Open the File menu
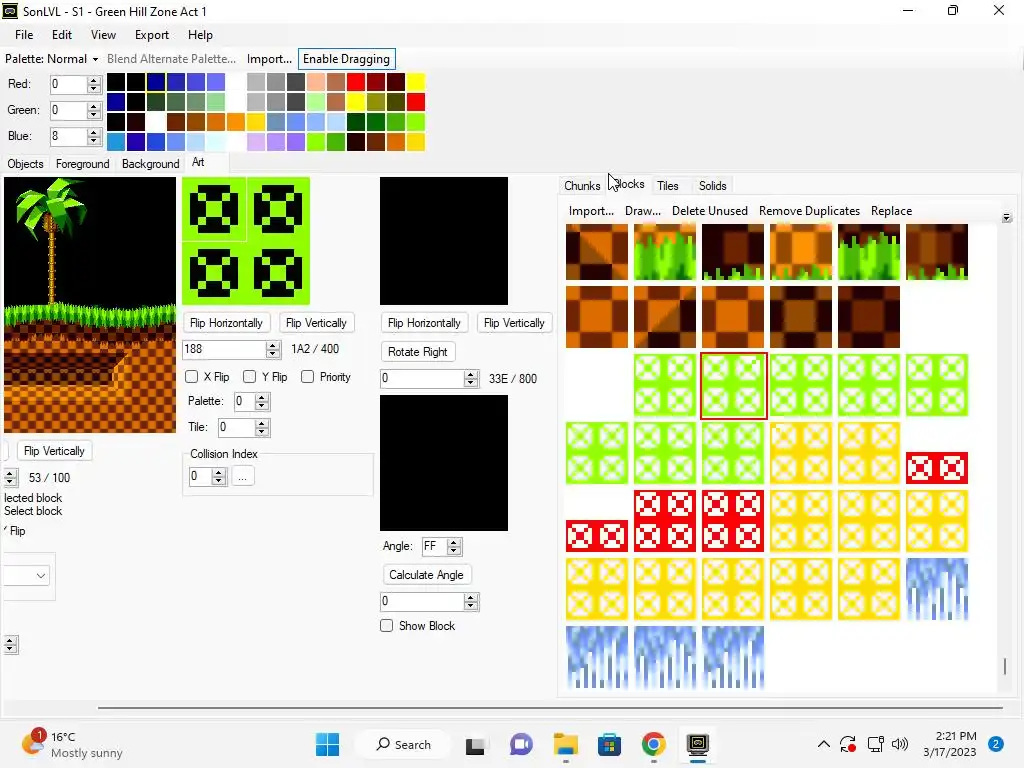Screen dimensions: 1024x768 24,35
